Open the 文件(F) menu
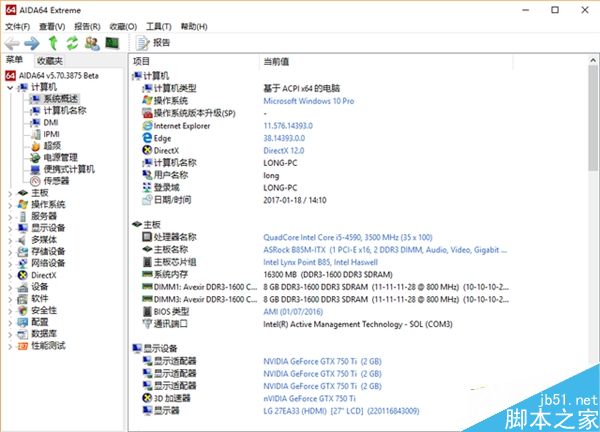The height and width of the screenshot is (432, 600). click(17, 26)
